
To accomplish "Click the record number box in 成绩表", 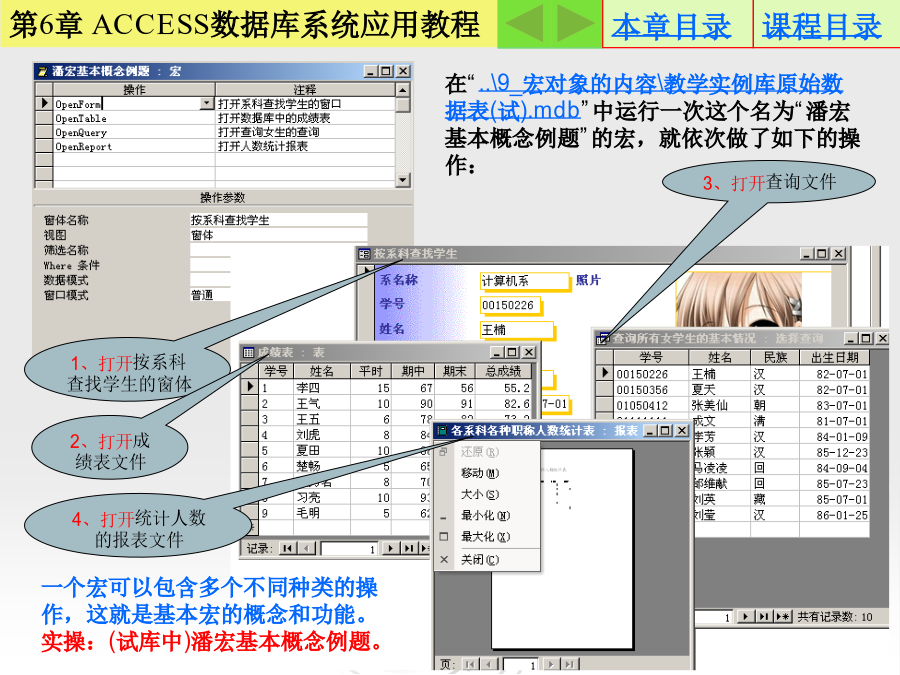I will [x=348, y=549].
